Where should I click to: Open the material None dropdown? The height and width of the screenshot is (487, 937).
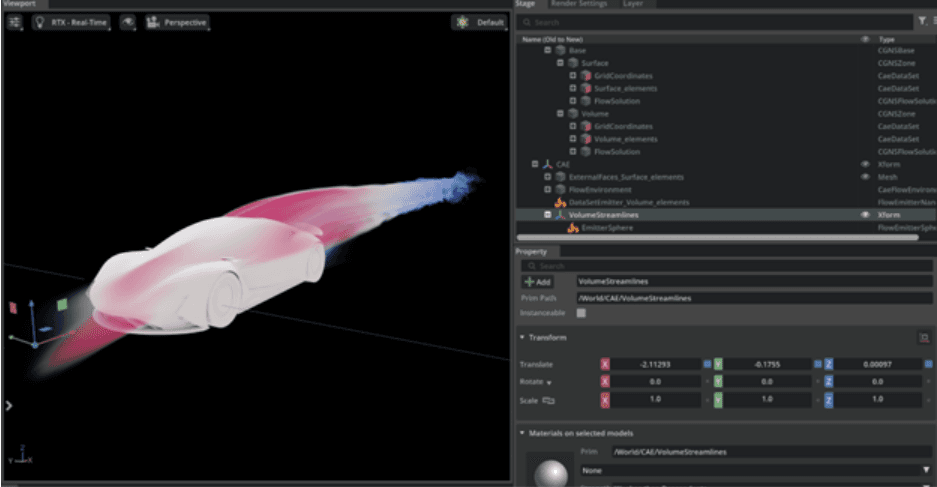755,469
